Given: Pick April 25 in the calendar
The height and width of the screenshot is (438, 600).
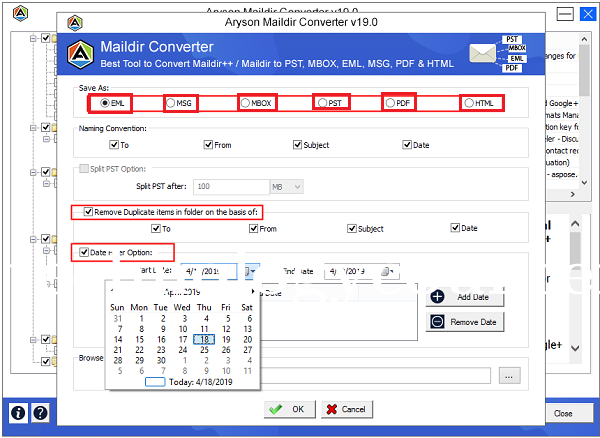Looking at the screenshot, I should [204, 350].
